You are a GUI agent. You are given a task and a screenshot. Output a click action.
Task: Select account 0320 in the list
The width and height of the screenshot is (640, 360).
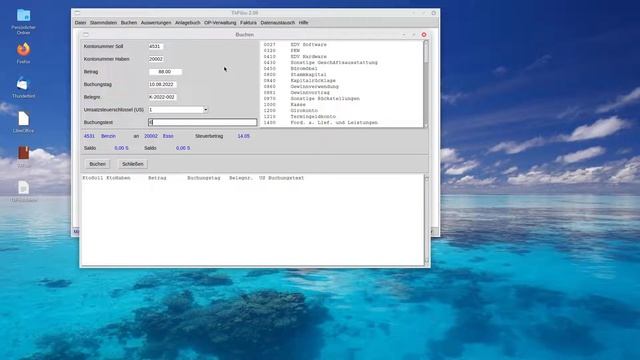click(x=282, y=51)
